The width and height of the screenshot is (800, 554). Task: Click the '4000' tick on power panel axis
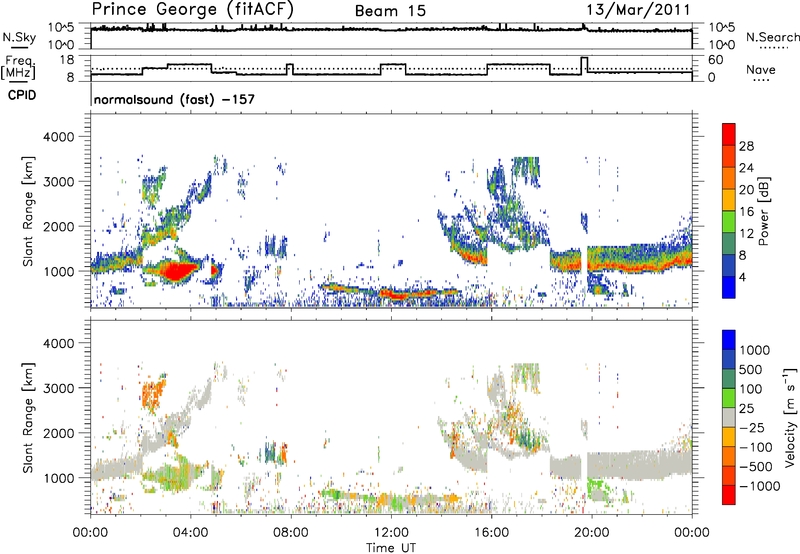61,137
